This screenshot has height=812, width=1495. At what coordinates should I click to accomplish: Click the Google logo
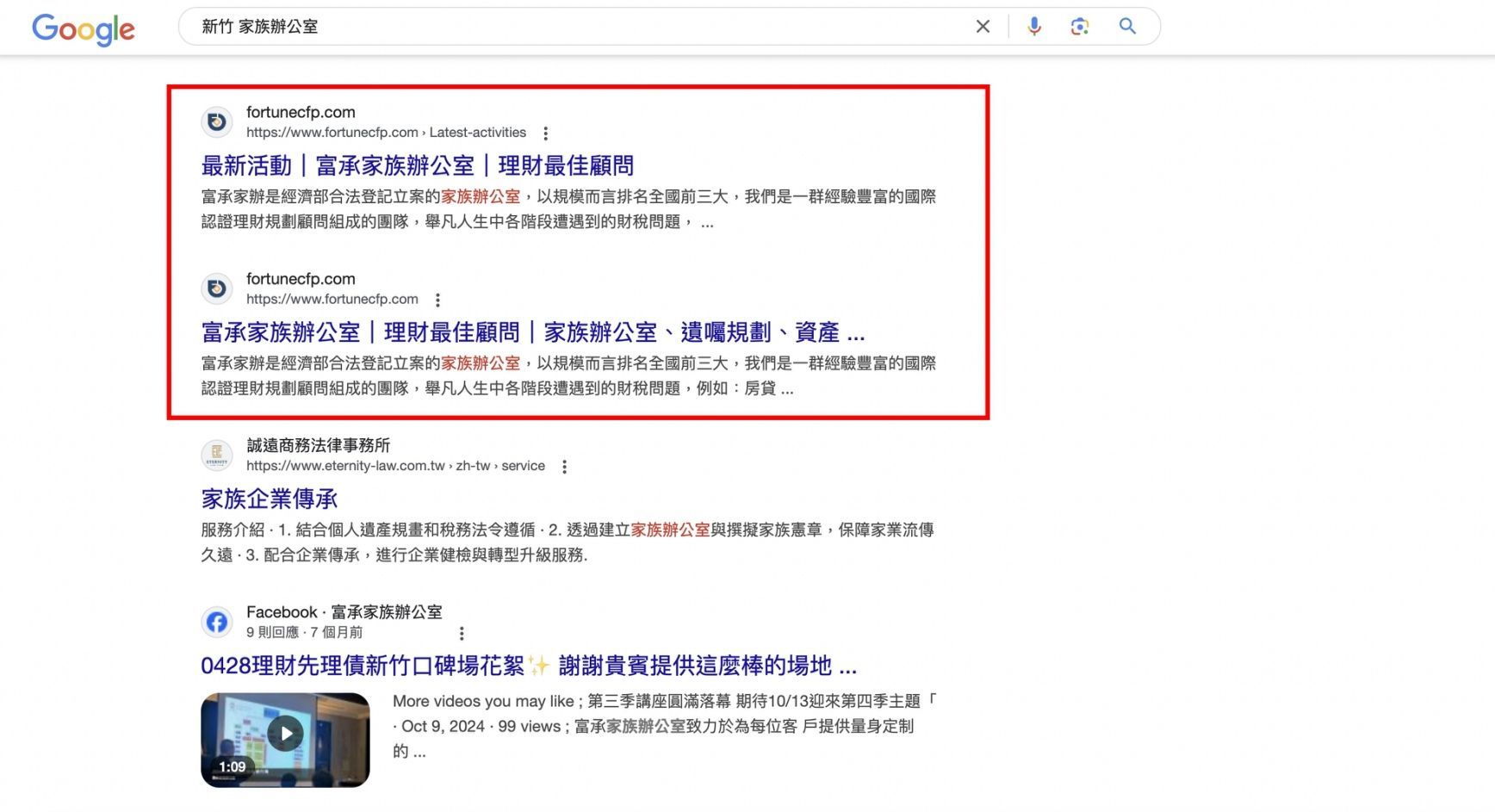[84, 29]
